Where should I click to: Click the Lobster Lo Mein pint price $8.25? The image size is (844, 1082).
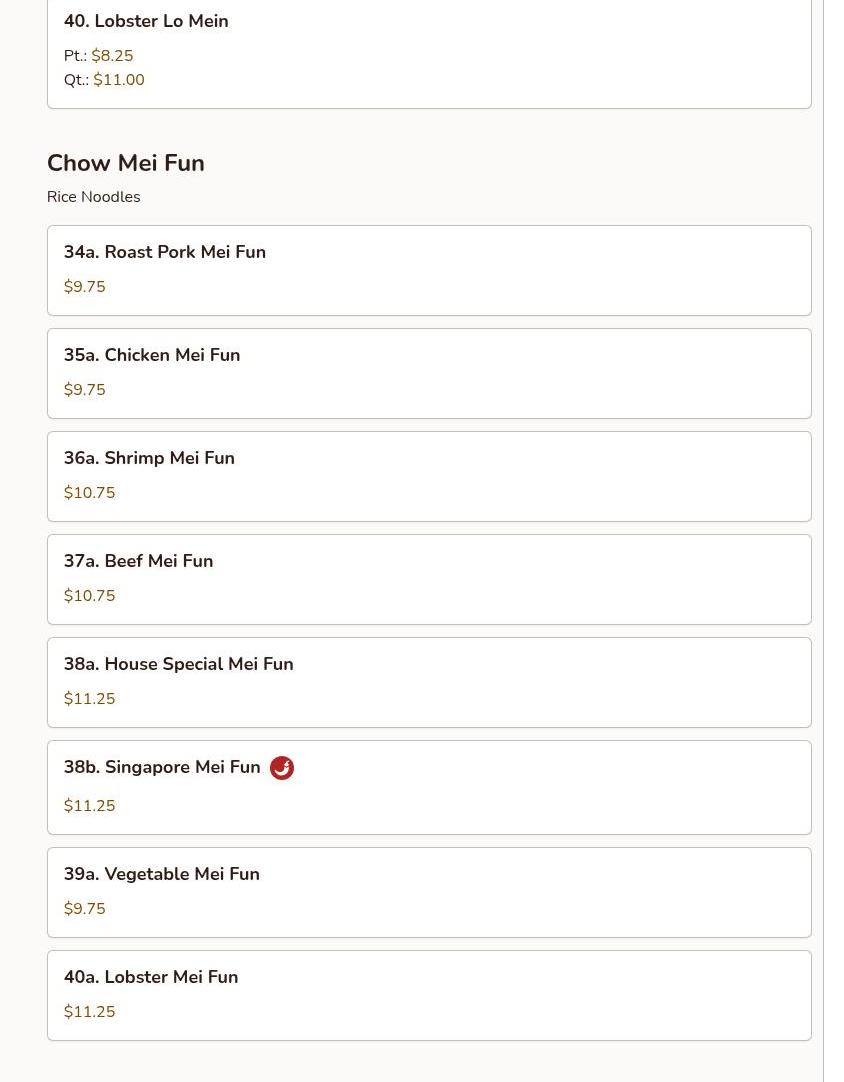coord(112,56)
